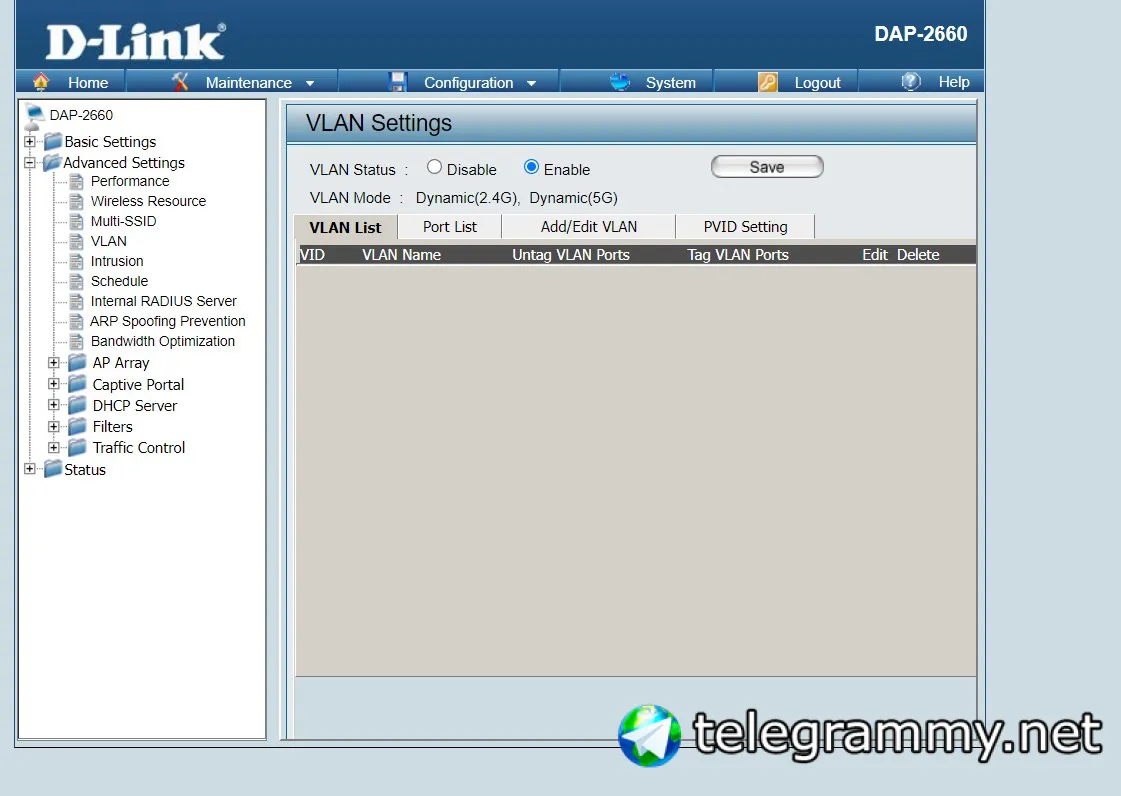Open the Home menu item

coord(88,83)
